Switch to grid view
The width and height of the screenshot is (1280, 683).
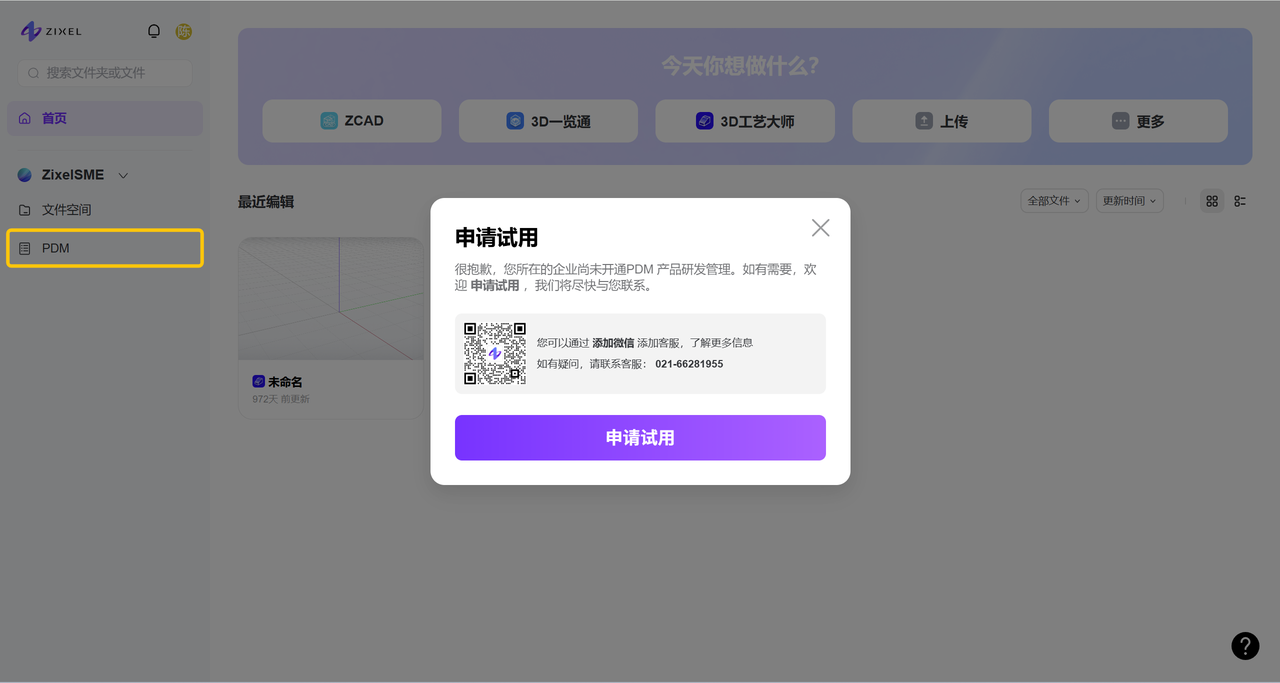click(x=1212, y=201)
